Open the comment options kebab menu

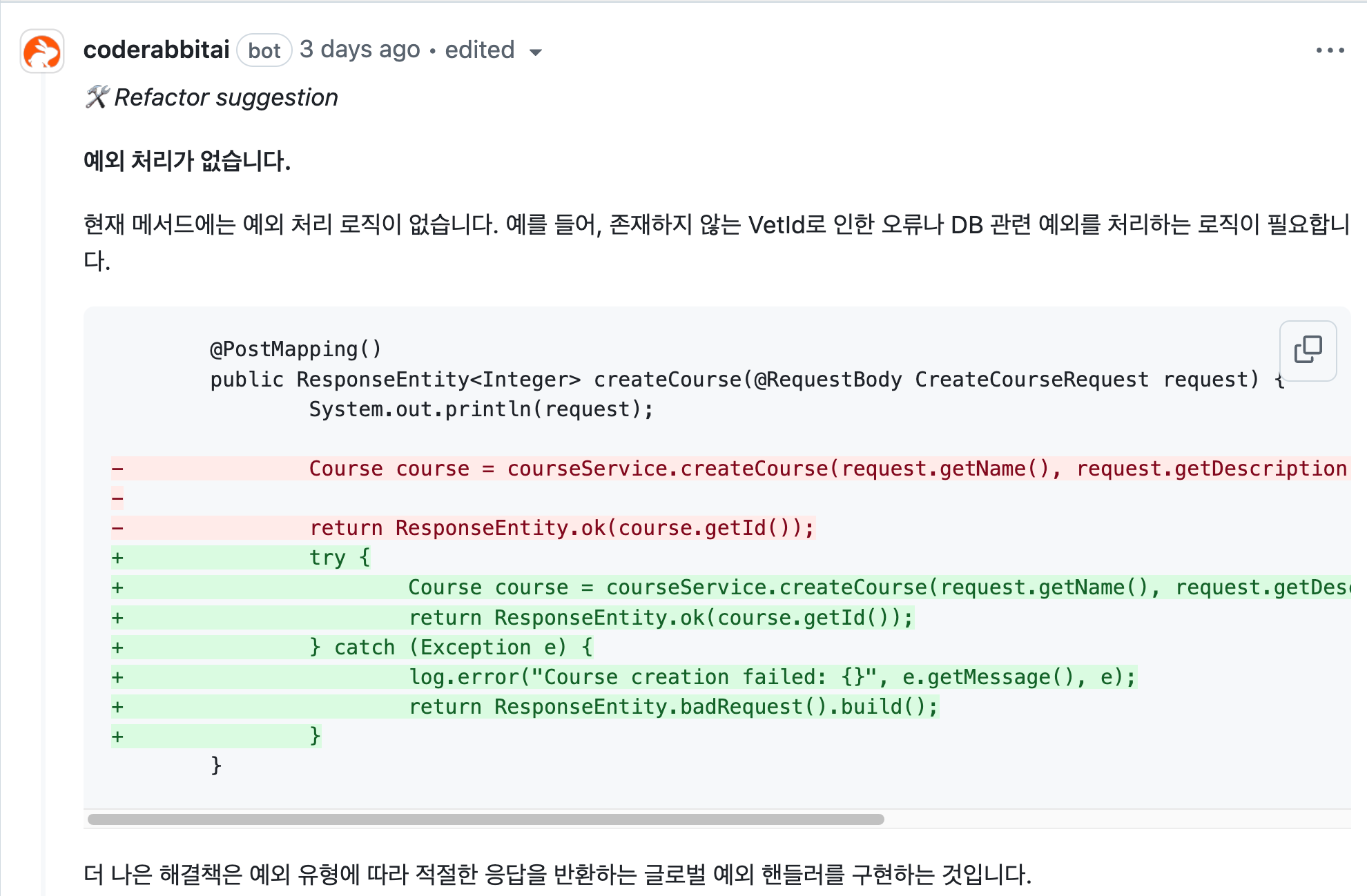tap(1329, 49)
